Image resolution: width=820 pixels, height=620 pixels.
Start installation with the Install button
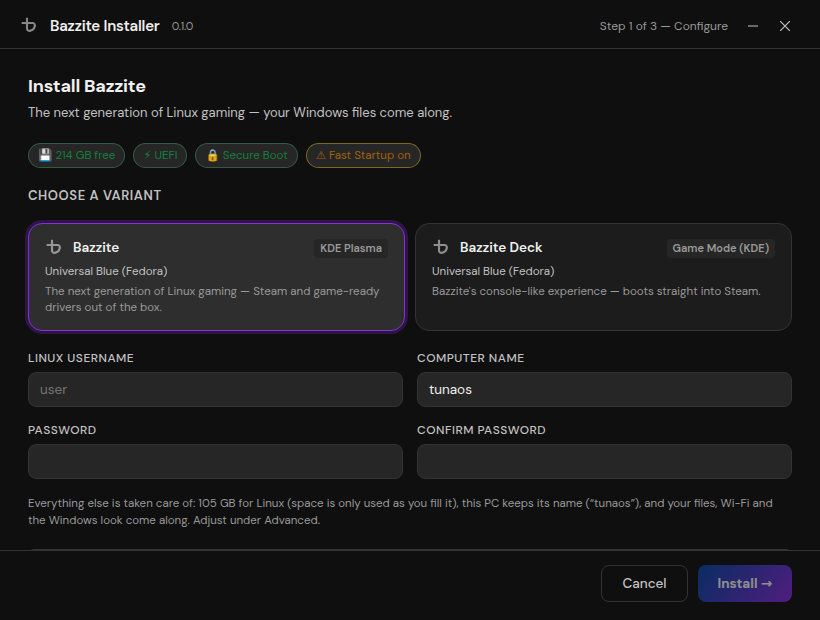tap(745, 583)
